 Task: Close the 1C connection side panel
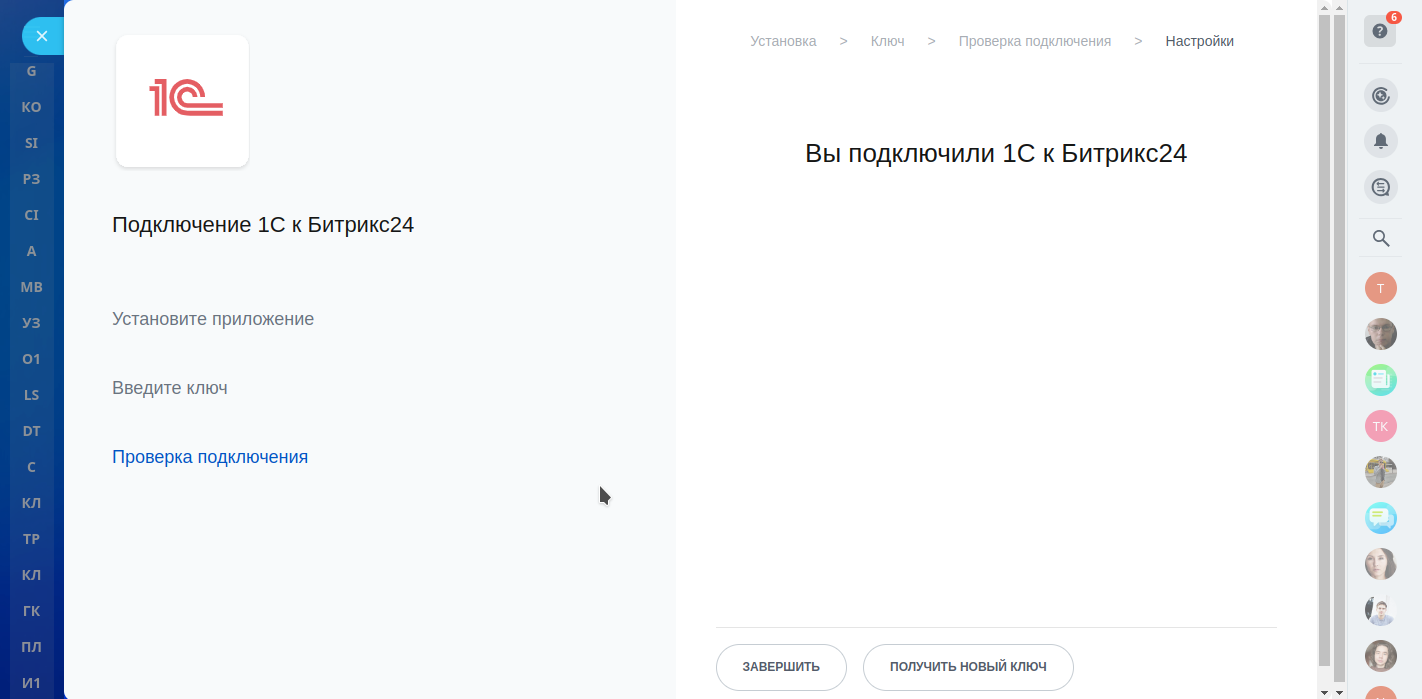point(42,36)
